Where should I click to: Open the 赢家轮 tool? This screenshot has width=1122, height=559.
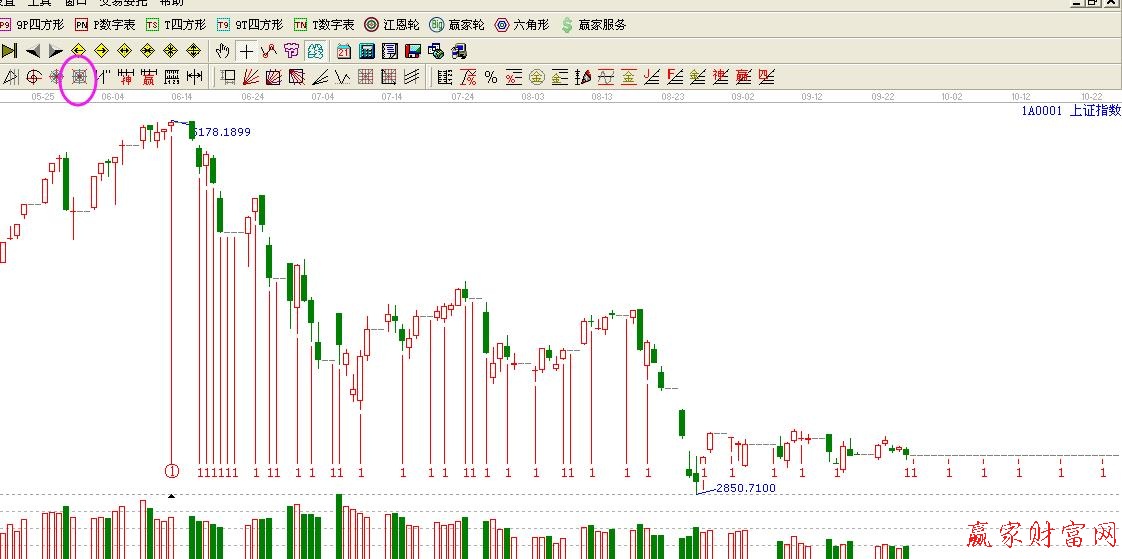pos(456,24)
